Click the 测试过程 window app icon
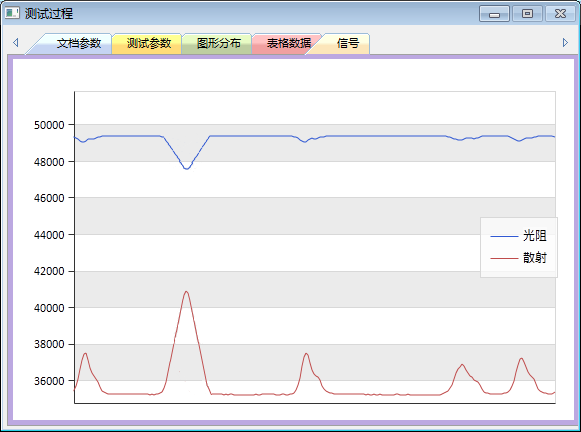This screenshot has width=581, height=432. (12, 13)
